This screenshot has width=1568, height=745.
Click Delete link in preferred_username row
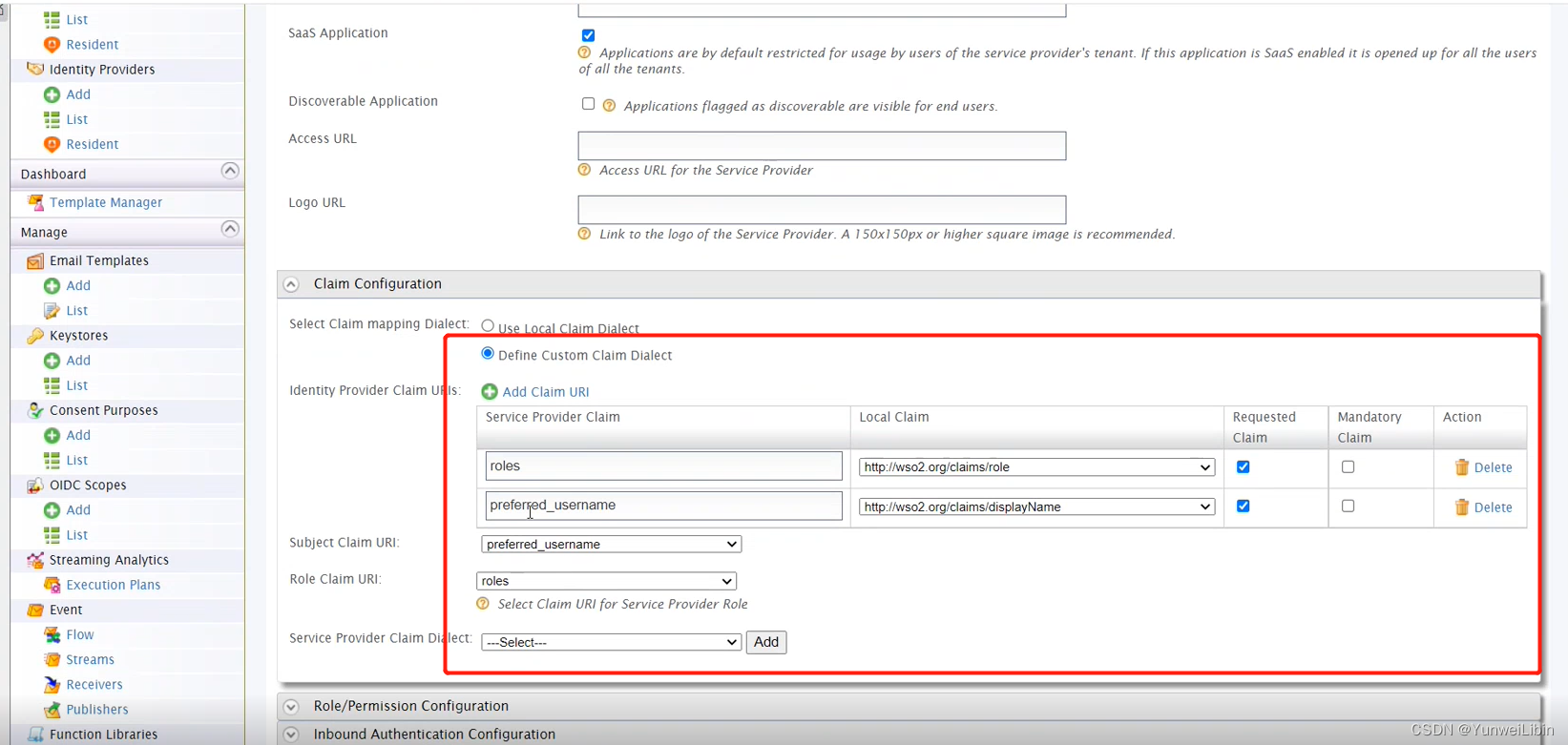(x=1494, y=507)
